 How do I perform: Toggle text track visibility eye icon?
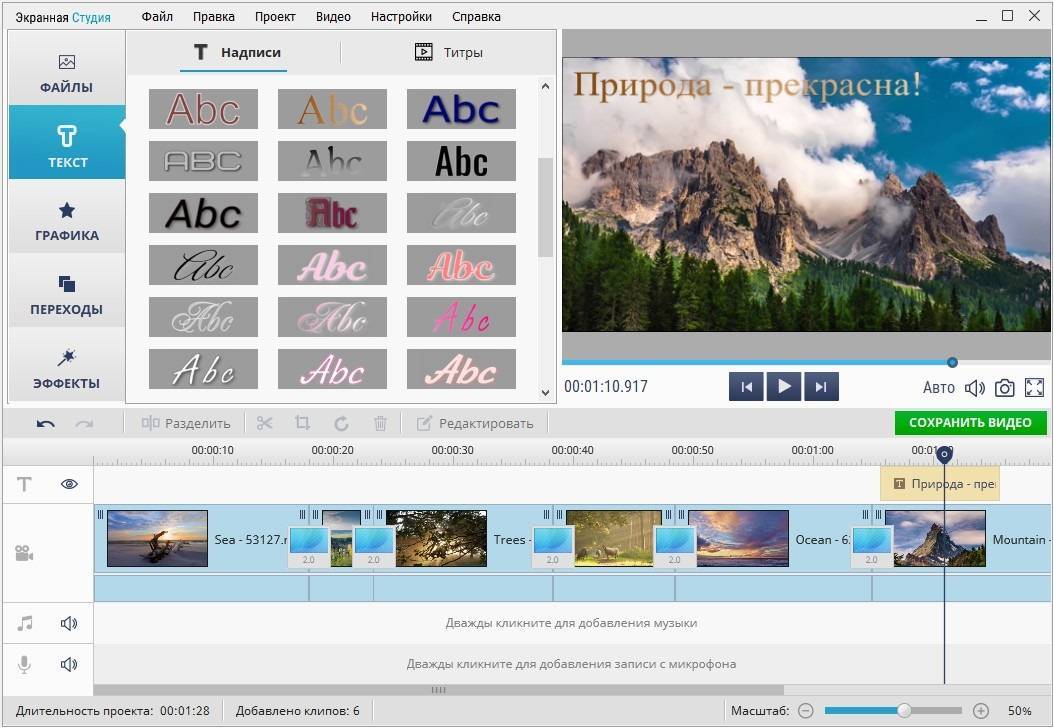point(69,484)
